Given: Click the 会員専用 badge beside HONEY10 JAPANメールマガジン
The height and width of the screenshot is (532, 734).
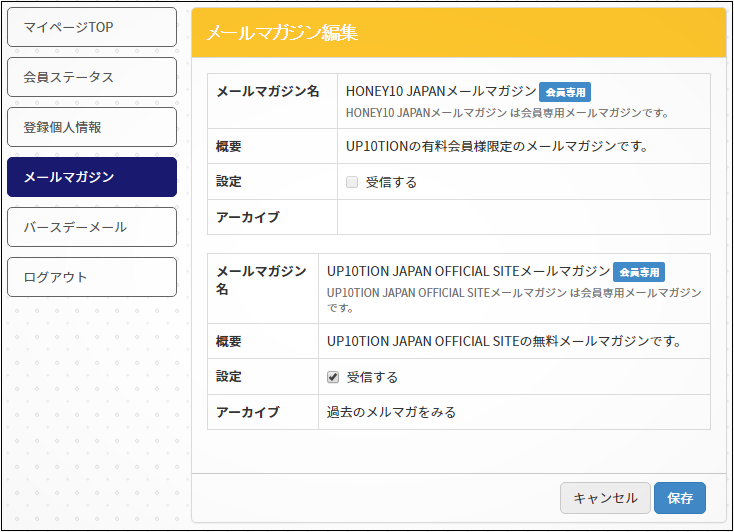Looking at the screenshot, I should [x=565, y=92].
